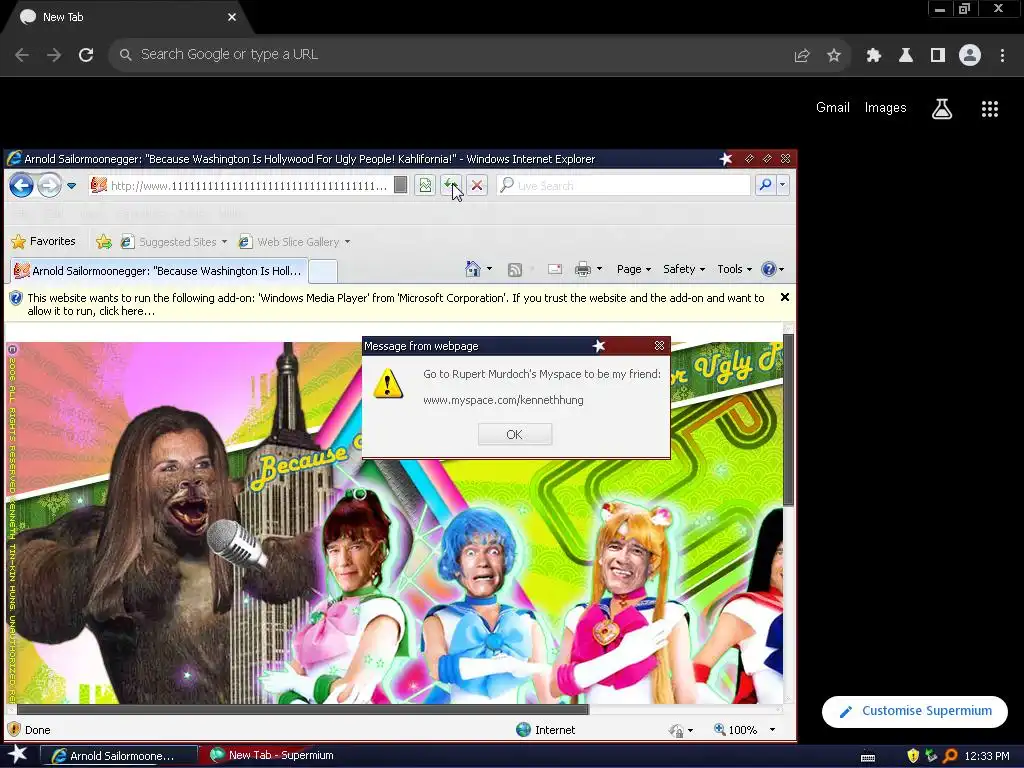Click the Print icon in command bar

click(x=583, y=269)
